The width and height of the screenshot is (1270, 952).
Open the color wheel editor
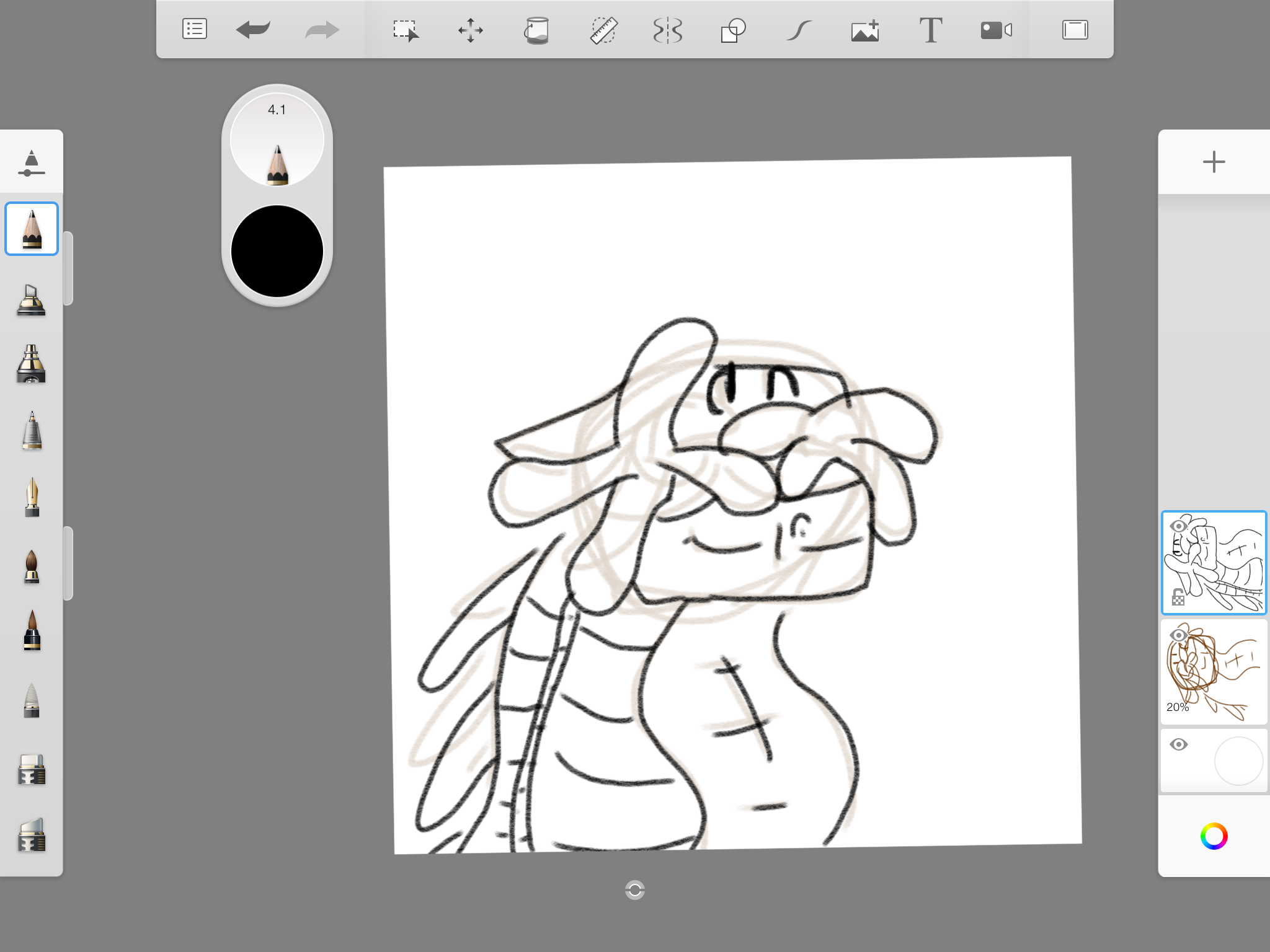coord(1214,836)
